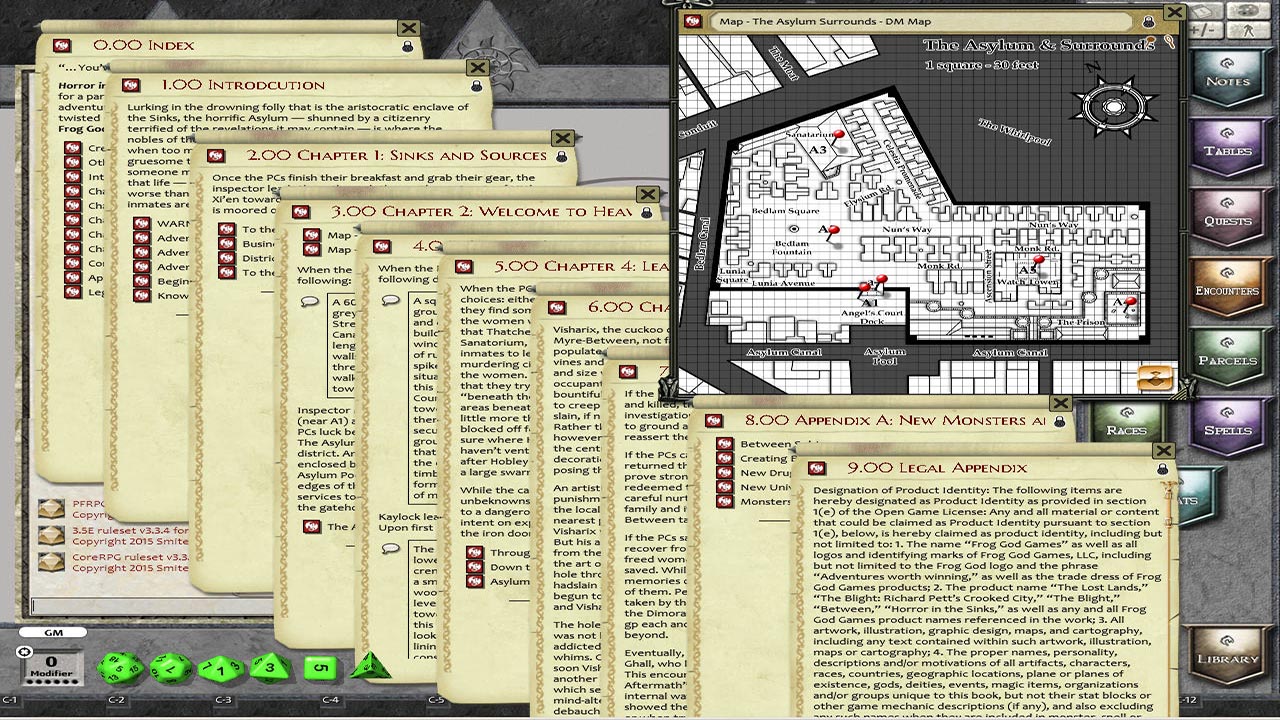This screenshot has height=720, width=1280.
Task: Toggle the lock on the 9.00 Legal Appendix window
Action: pyautogui.click(x=1163, y=469)
